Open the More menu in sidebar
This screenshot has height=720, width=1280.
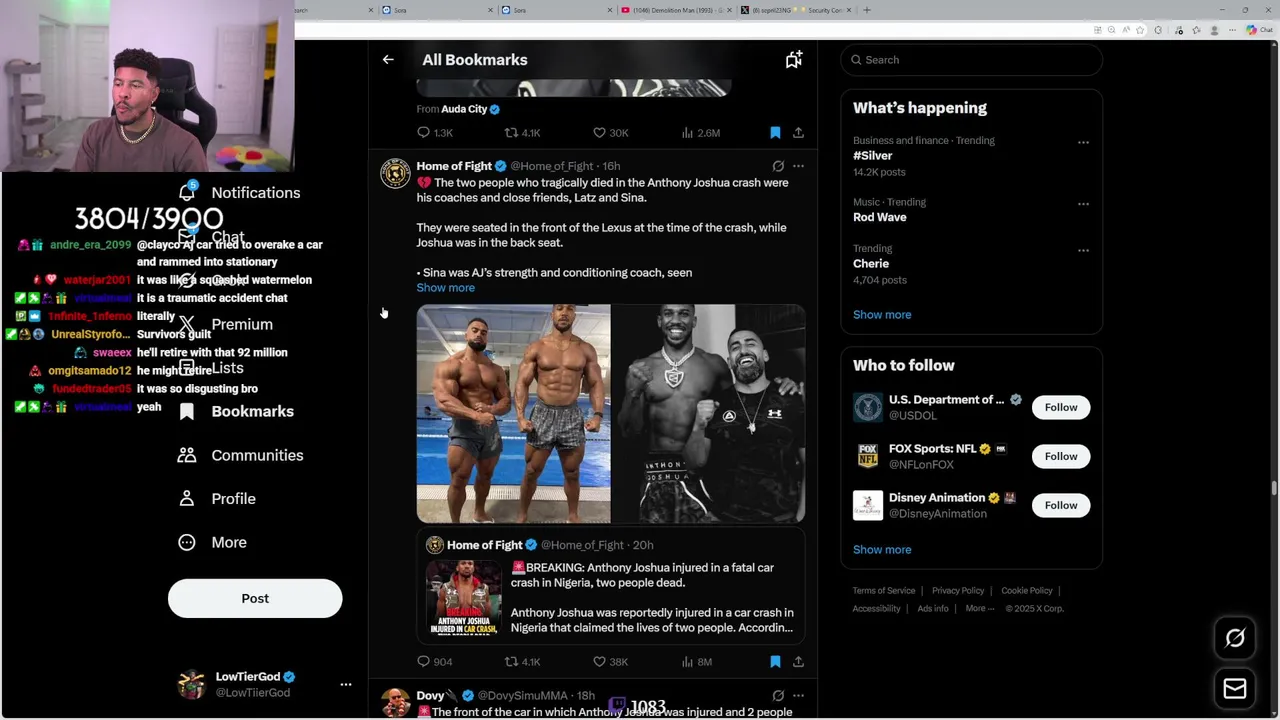click(x=212, y=542)
